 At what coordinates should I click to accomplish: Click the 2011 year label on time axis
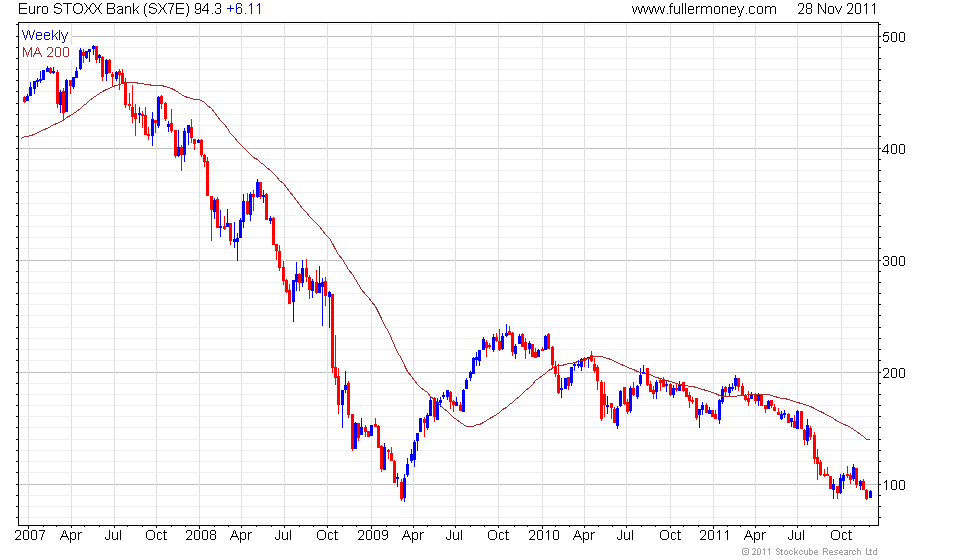[714, 536]
